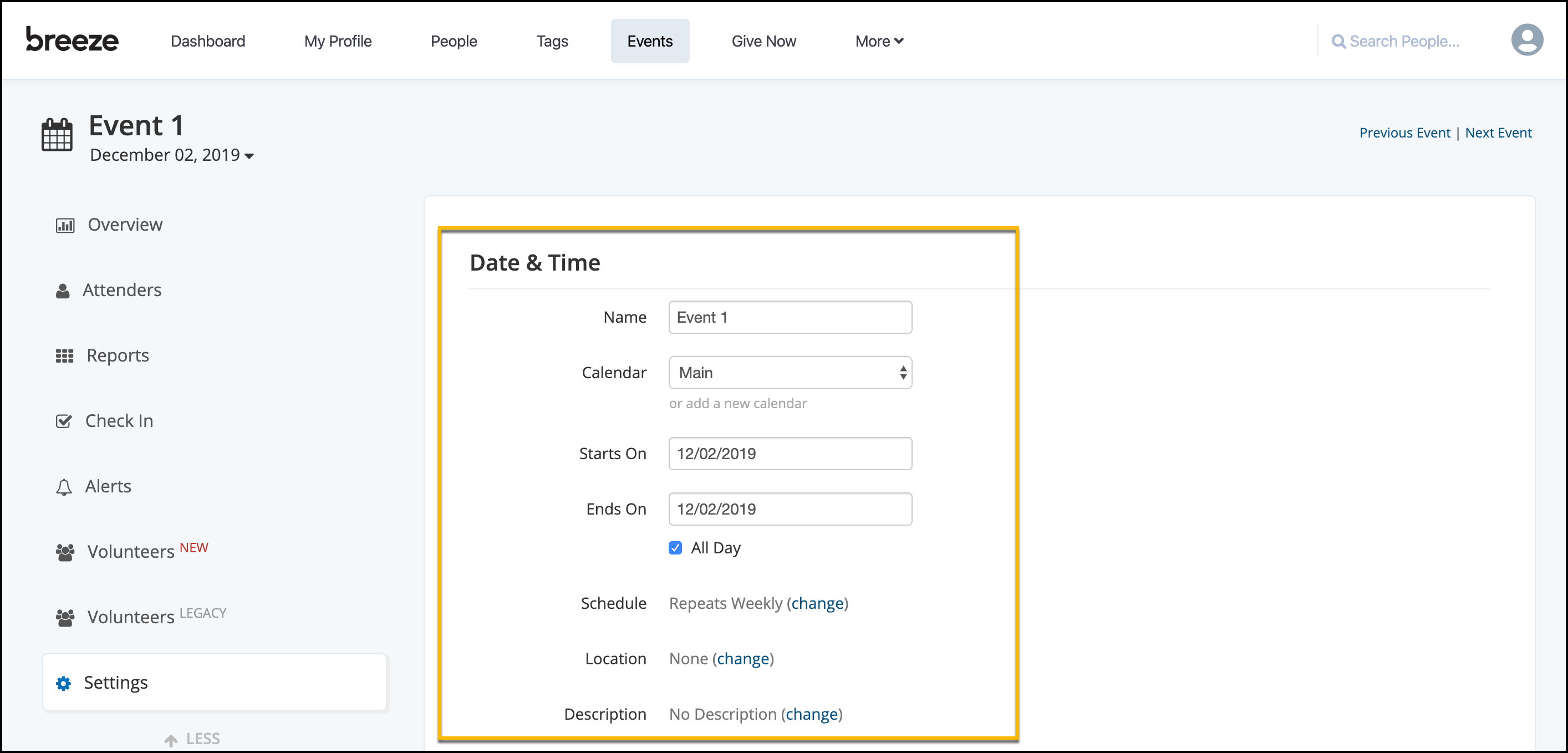Click the Check In checkmark icon

(64, 421)
